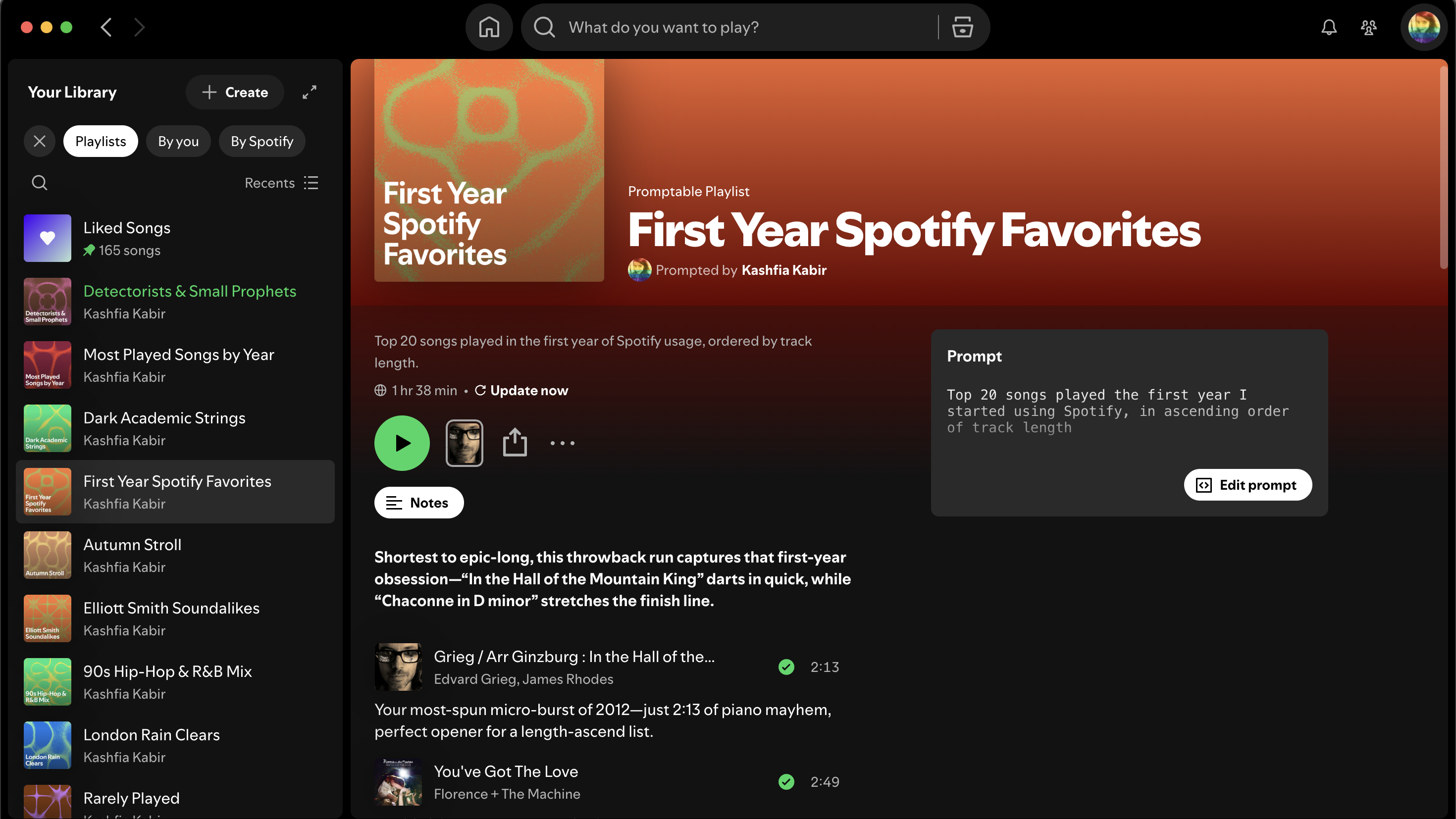Select the By you filter
Screen dimensions: 1456x819
tap(178, 141)
